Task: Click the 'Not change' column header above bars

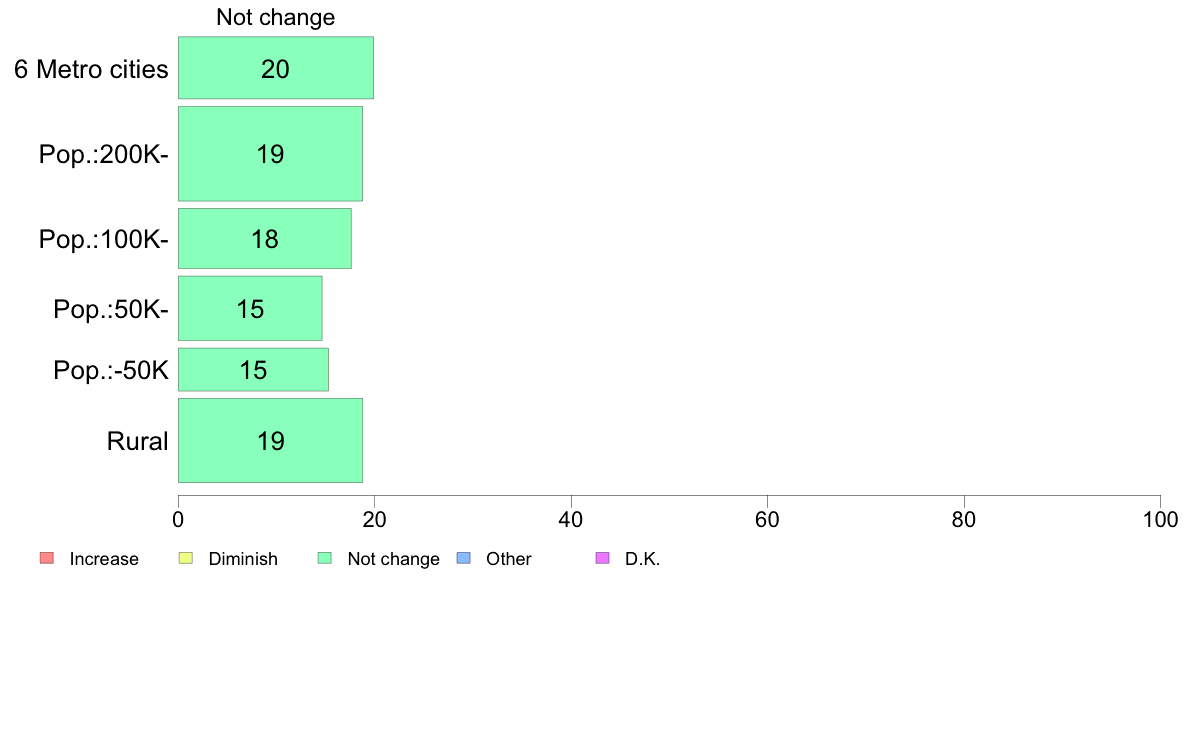Action: [x=276, y=18]
